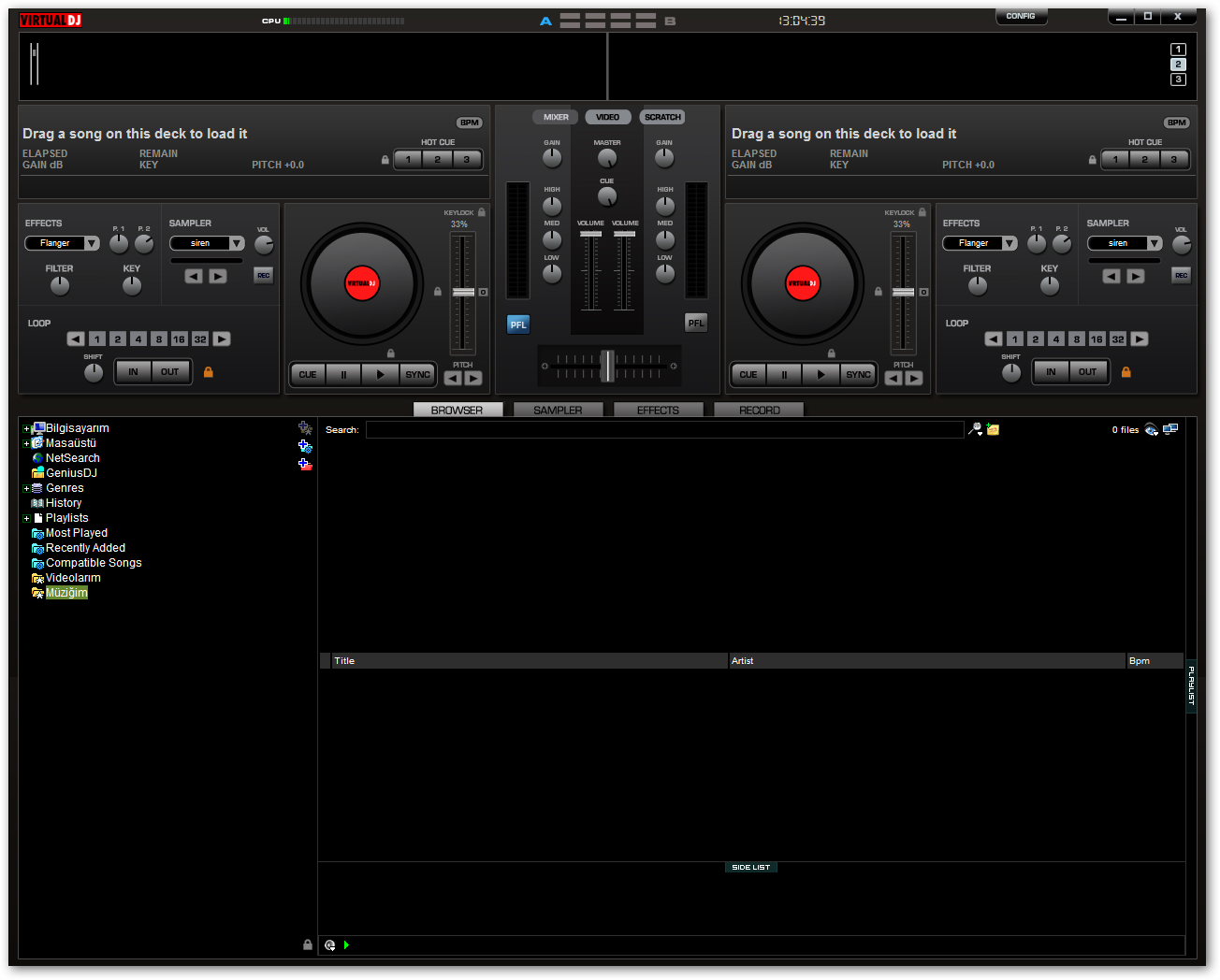Expand the Bilgisayarım tree node

point(26,429)
